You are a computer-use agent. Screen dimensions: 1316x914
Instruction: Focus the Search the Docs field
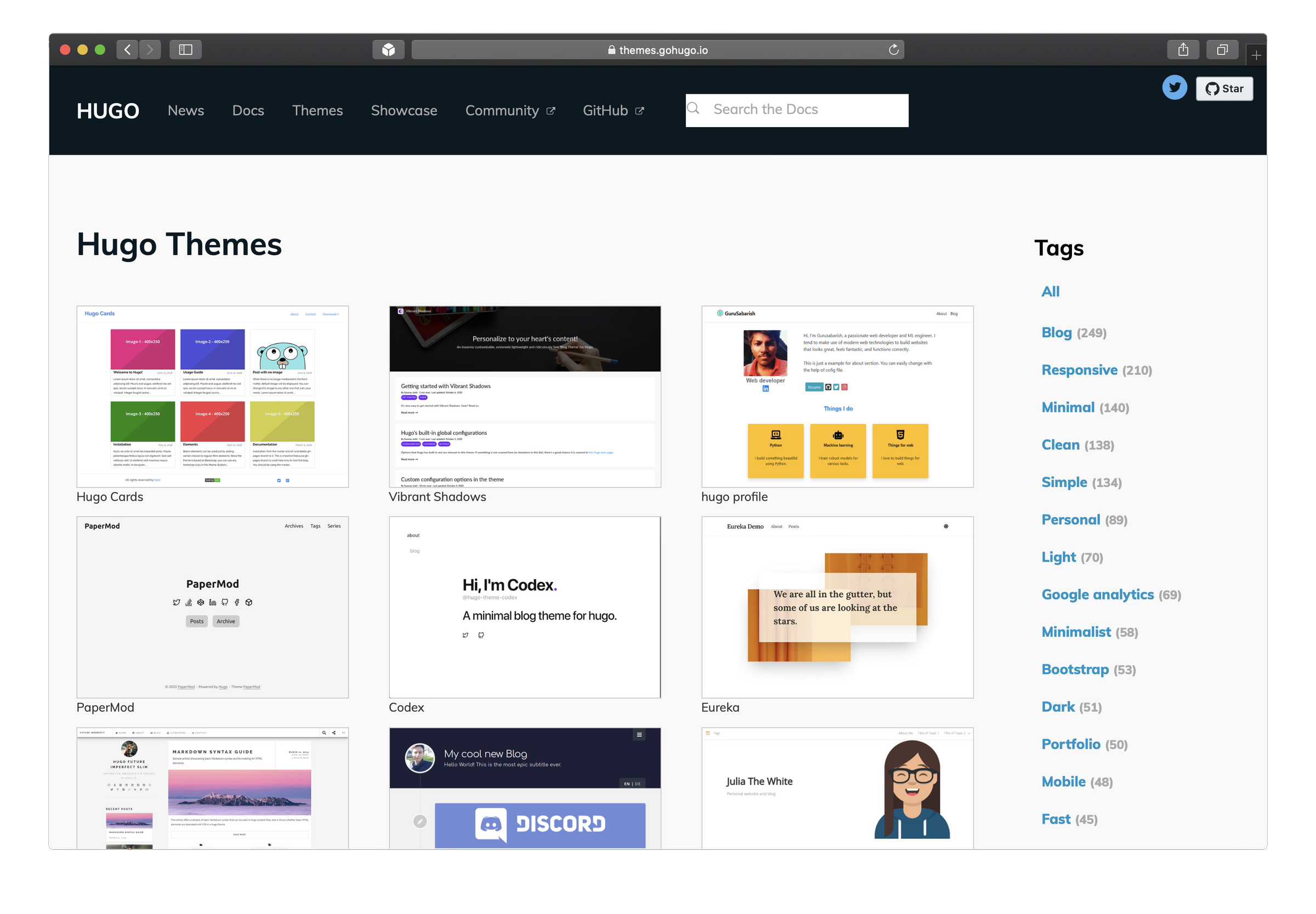[797, 110]
